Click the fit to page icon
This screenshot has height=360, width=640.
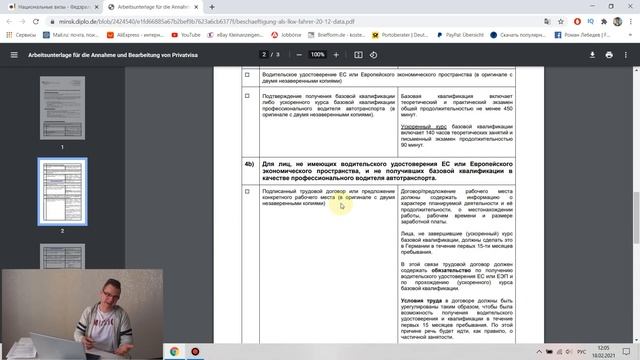tap(358, 55)
